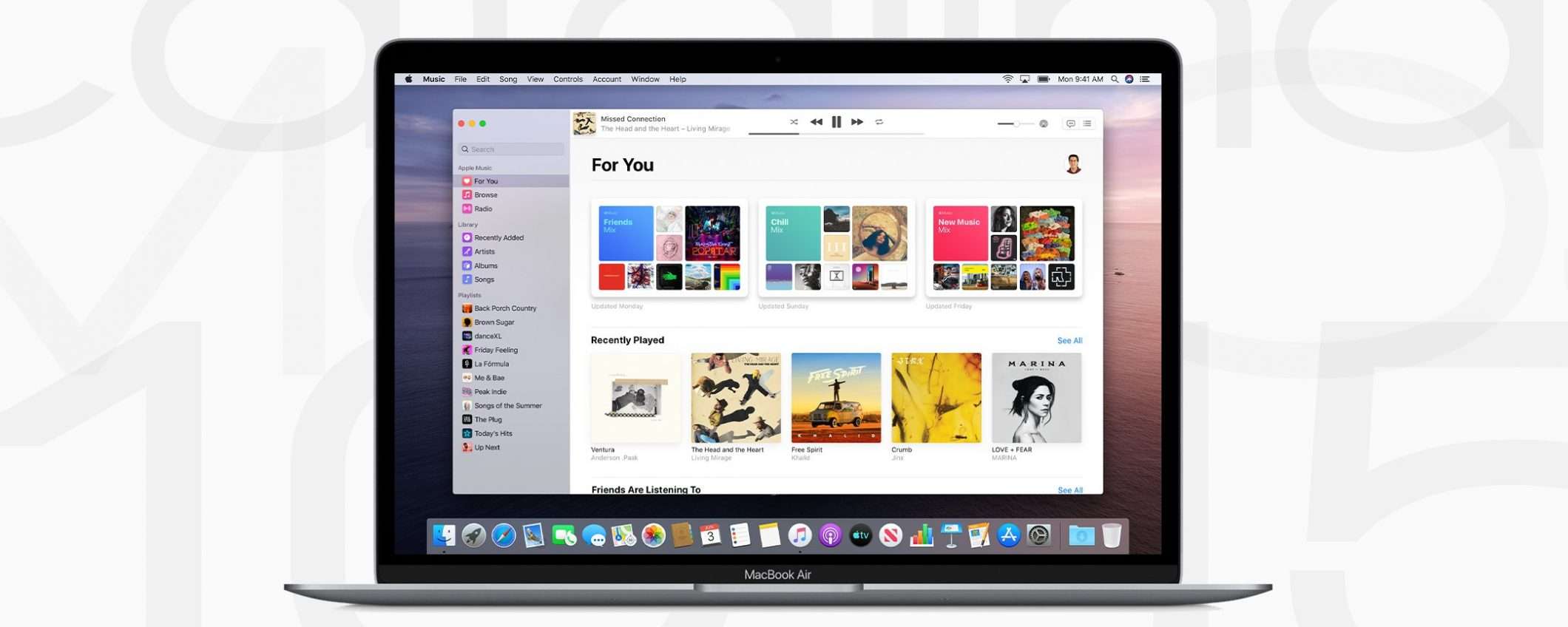Go back to previous track
This screenshot has width=1568, height=627.
tap(816, 122)
